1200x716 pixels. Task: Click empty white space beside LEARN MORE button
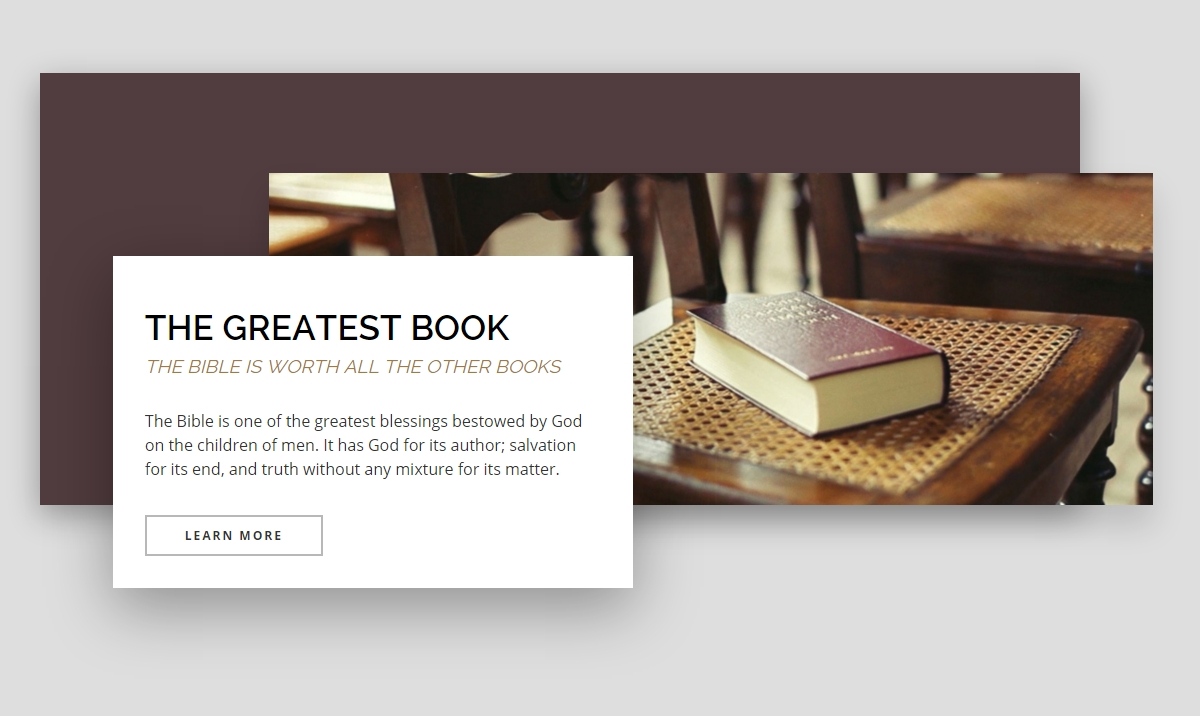470,536
